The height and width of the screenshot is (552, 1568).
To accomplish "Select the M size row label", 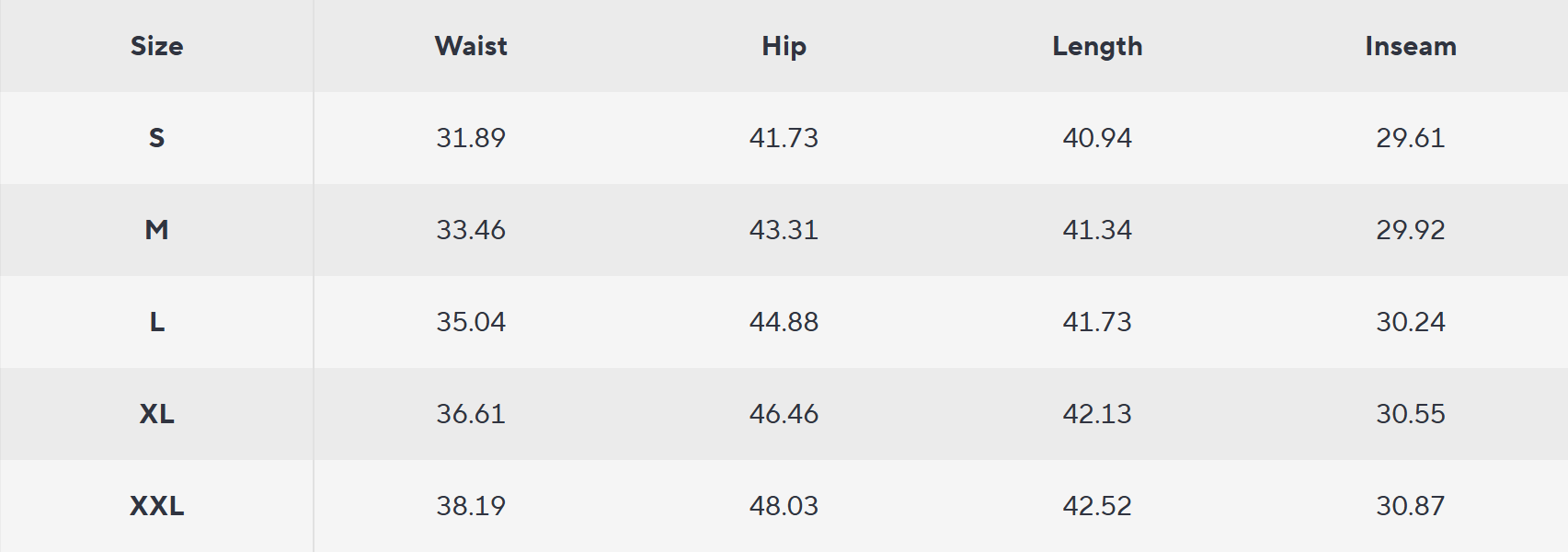I will [156, 230].
